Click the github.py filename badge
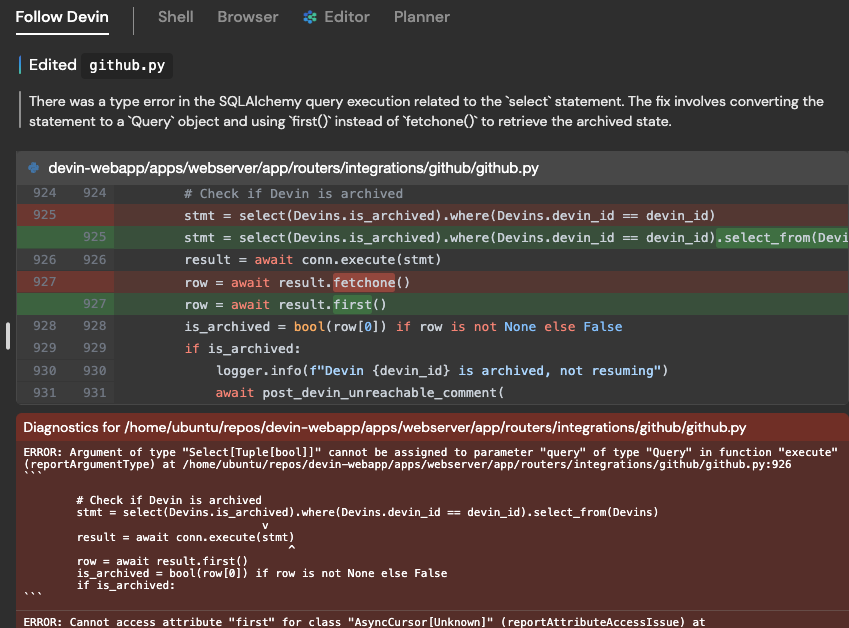 pos(127,66)
